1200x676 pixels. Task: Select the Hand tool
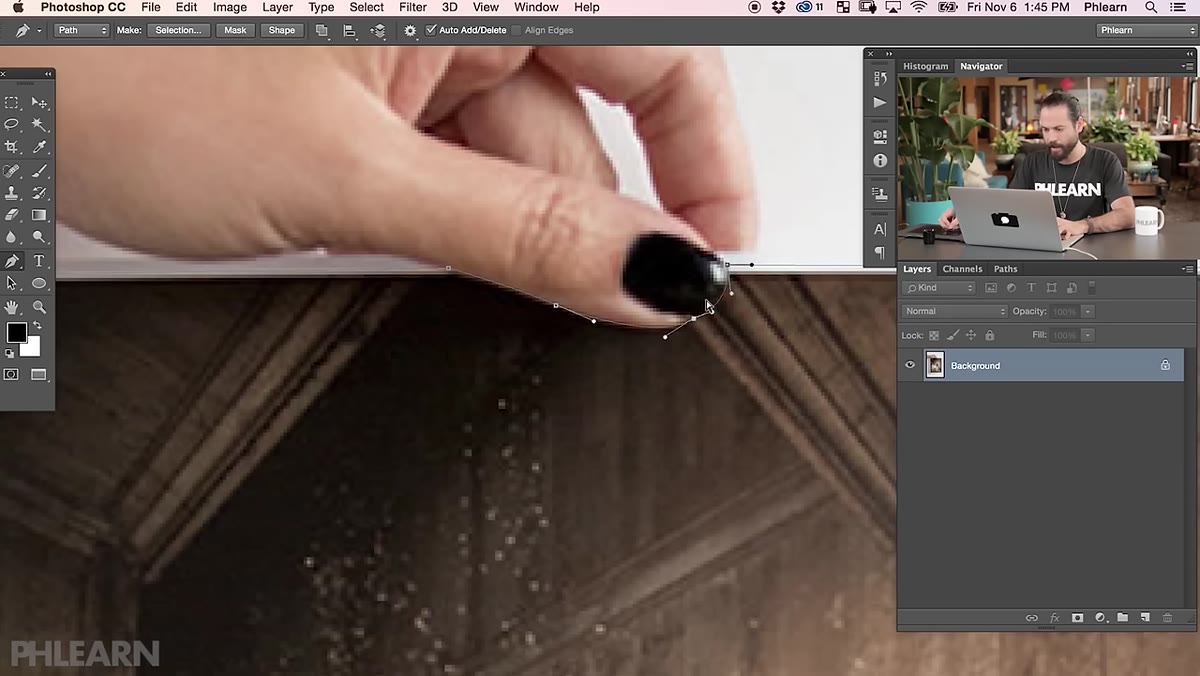point(12,307)
